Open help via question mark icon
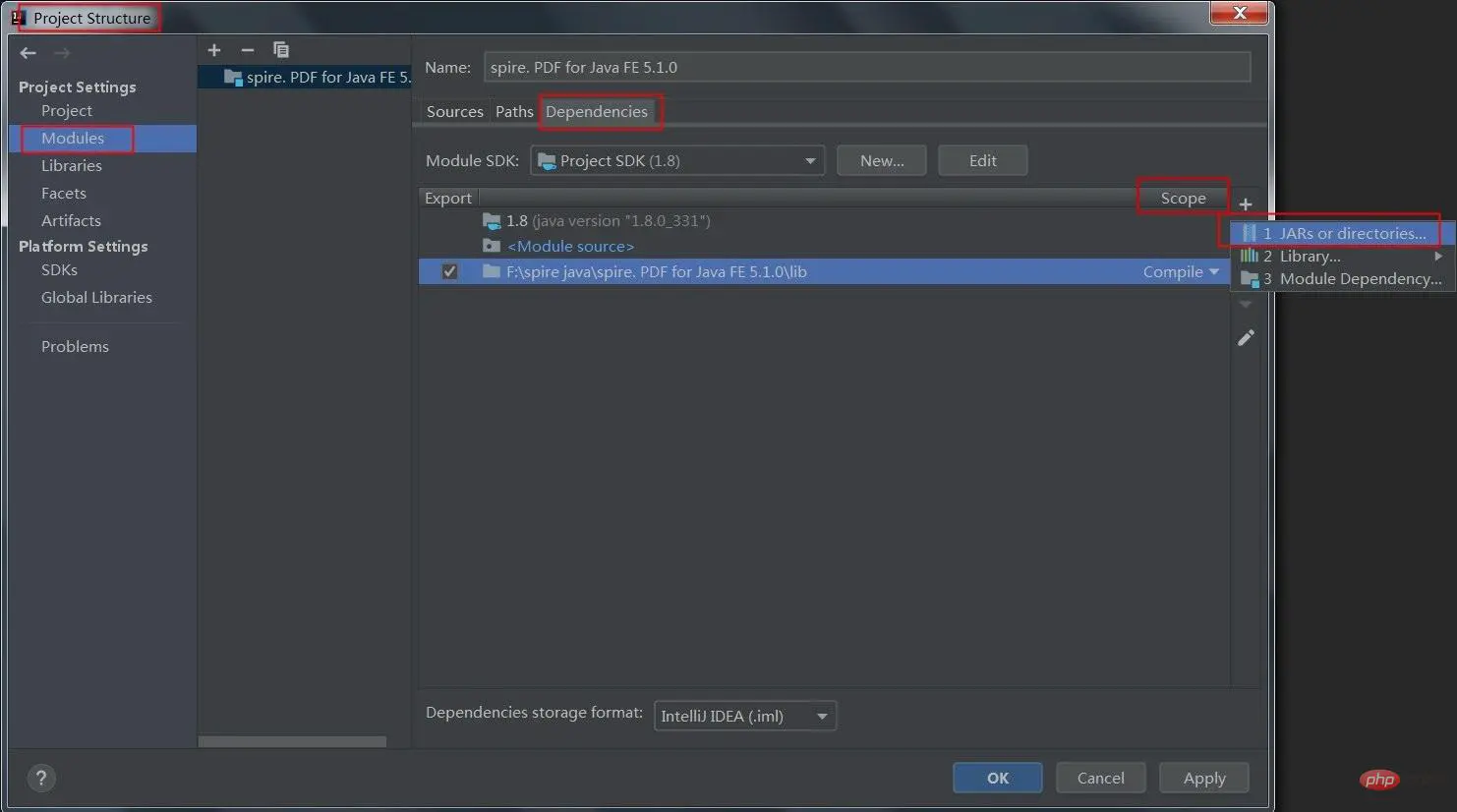 tap(41, 779)
